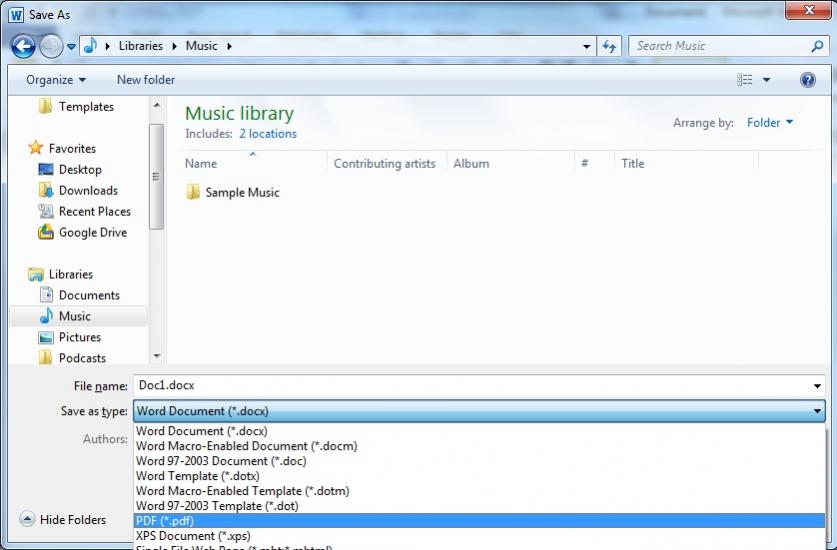The image size is (837, 550).
Task: Click the navigation pane scroll down arrow
Action: 156,356
